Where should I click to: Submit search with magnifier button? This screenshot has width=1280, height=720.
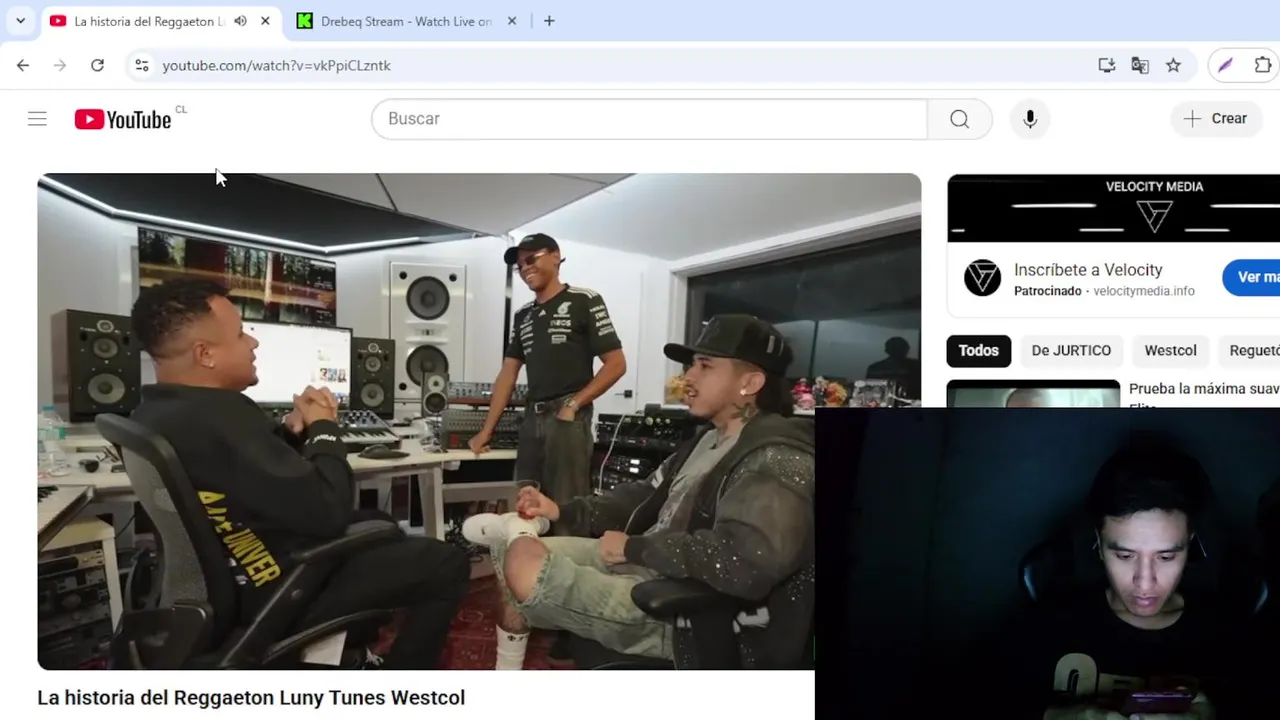[x=959, y=119]
